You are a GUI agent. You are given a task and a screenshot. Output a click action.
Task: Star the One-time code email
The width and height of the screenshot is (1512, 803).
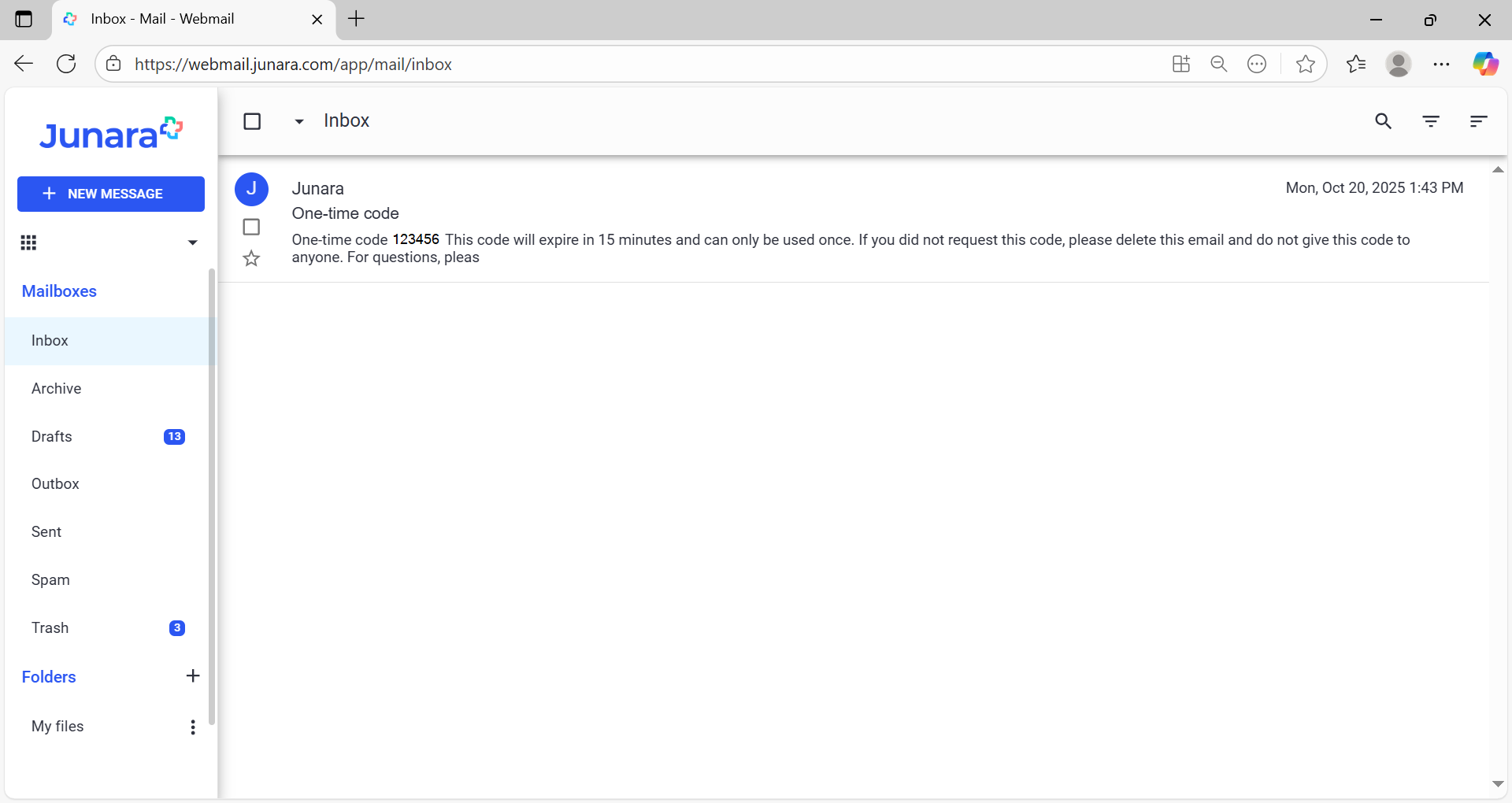(x=251, y=258)
